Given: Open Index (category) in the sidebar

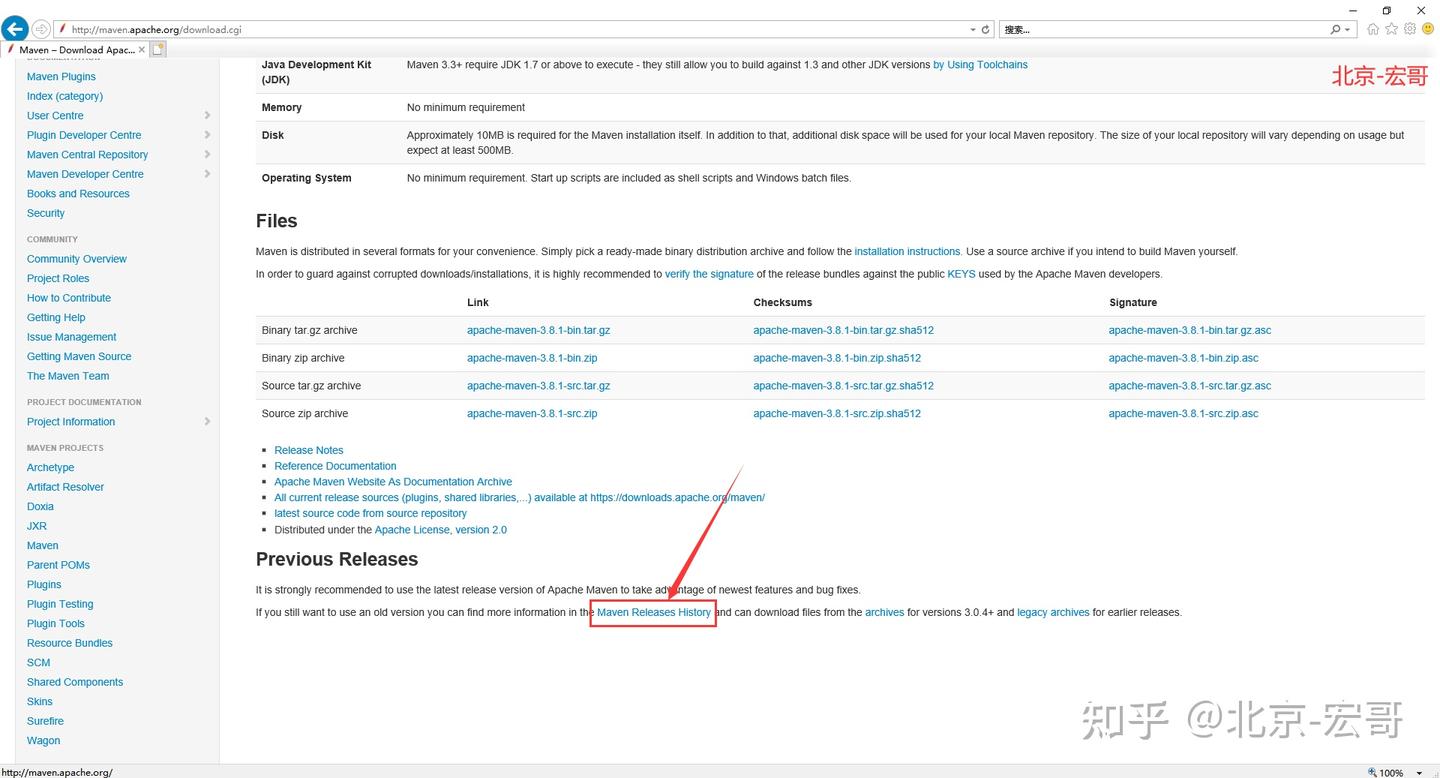Looking at the screenshot, I should pos(65,96).
